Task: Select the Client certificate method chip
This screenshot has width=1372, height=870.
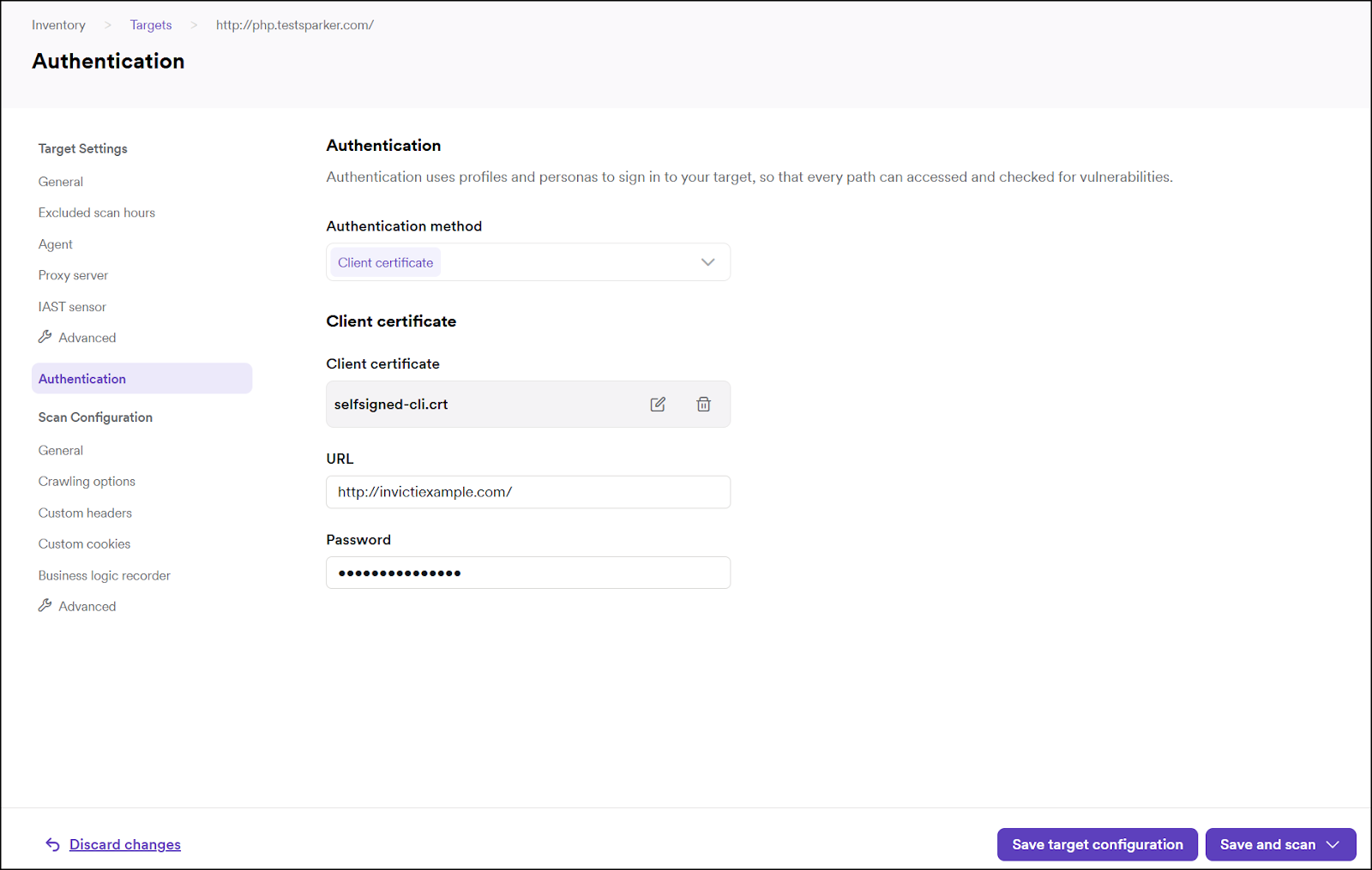Action: tap(385, 263)
